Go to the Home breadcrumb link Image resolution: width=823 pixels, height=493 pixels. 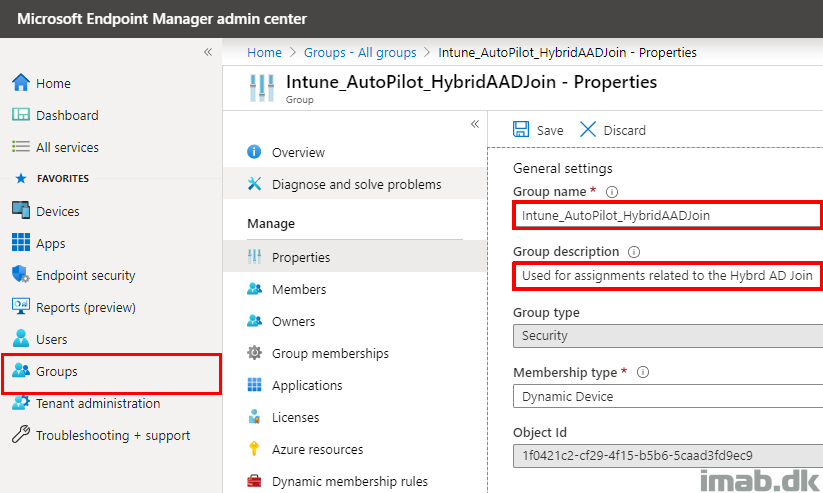[265, 53]
